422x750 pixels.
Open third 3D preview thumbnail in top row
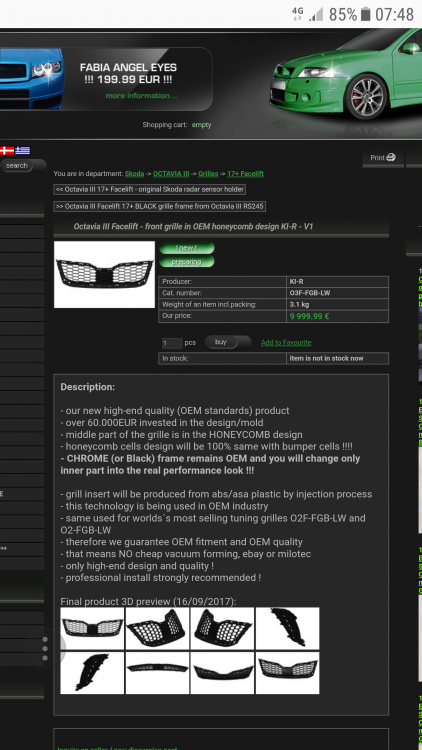(222, 628)
